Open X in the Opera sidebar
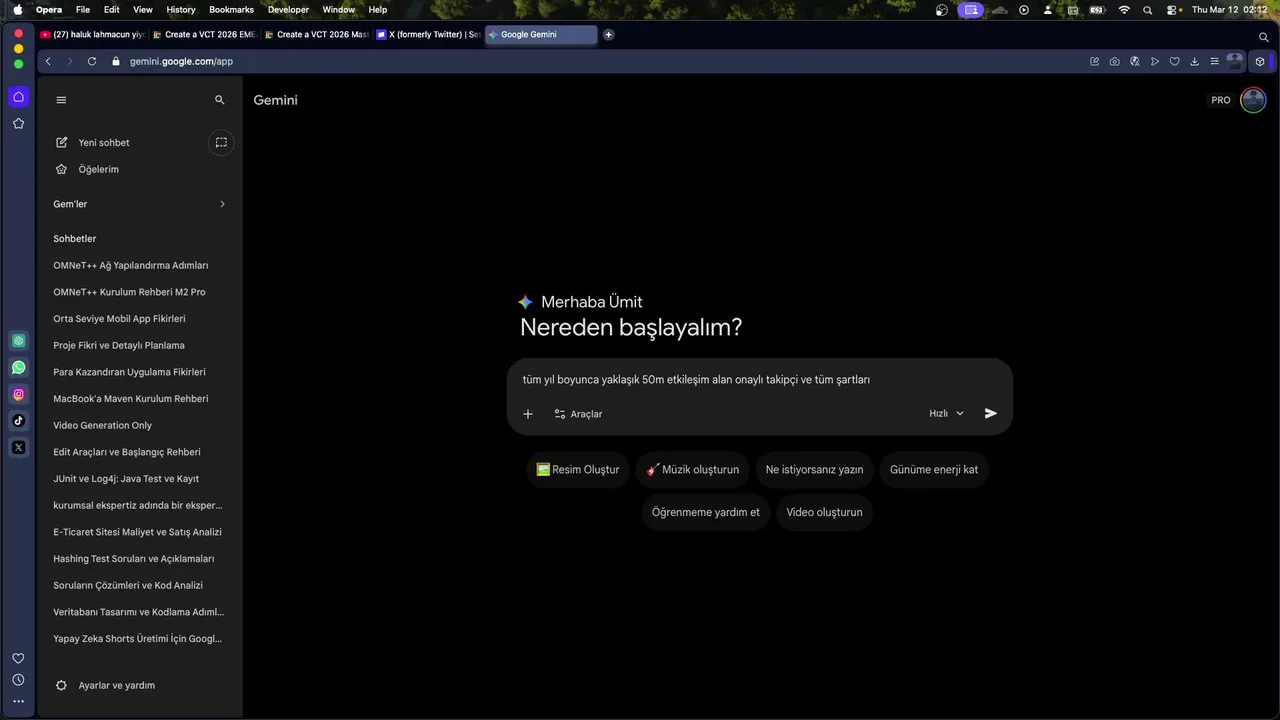 coord(18,447)
